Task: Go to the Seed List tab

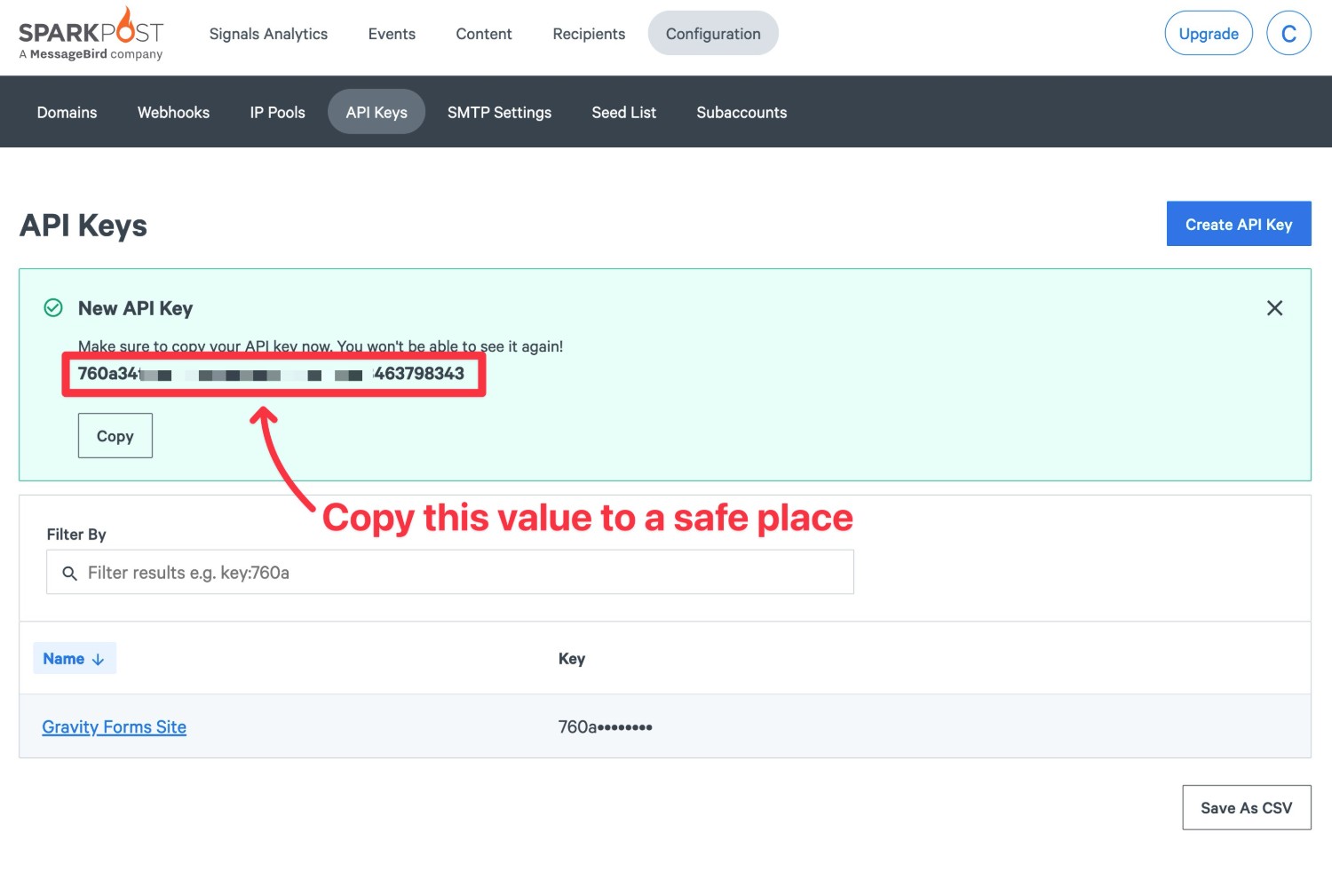Action: (x=623, y=113)
